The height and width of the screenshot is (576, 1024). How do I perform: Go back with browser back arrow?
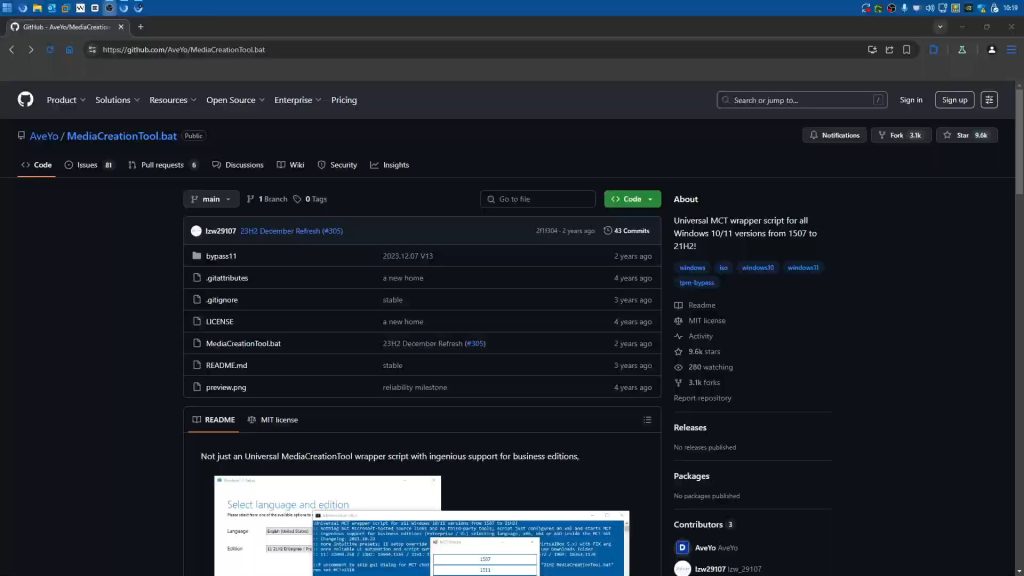pos(12,50)
